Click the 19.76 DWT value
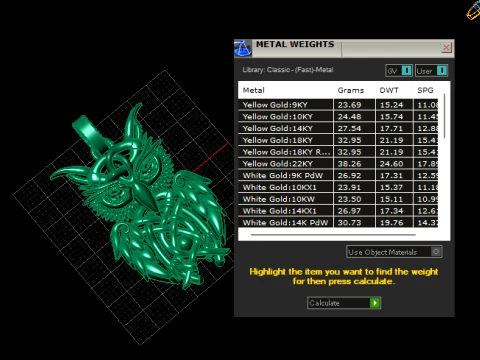The height and width of the screenshot is (360, 480). 392,222
